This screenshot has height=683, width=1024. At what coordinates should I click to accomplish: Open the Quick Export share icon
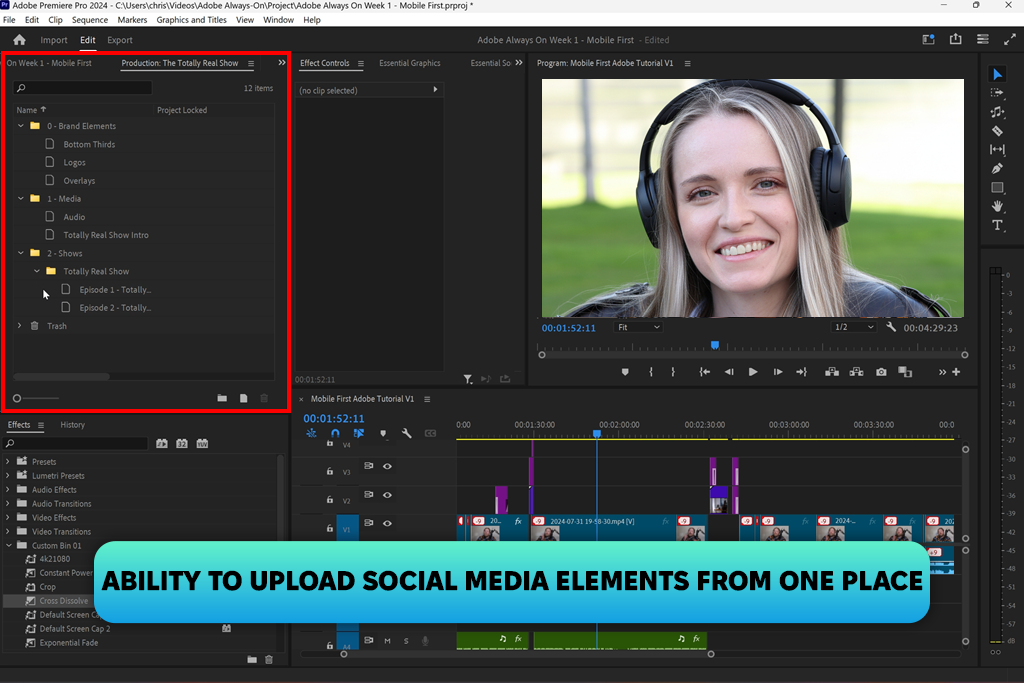pyautogui.click(x=955, y=39)
